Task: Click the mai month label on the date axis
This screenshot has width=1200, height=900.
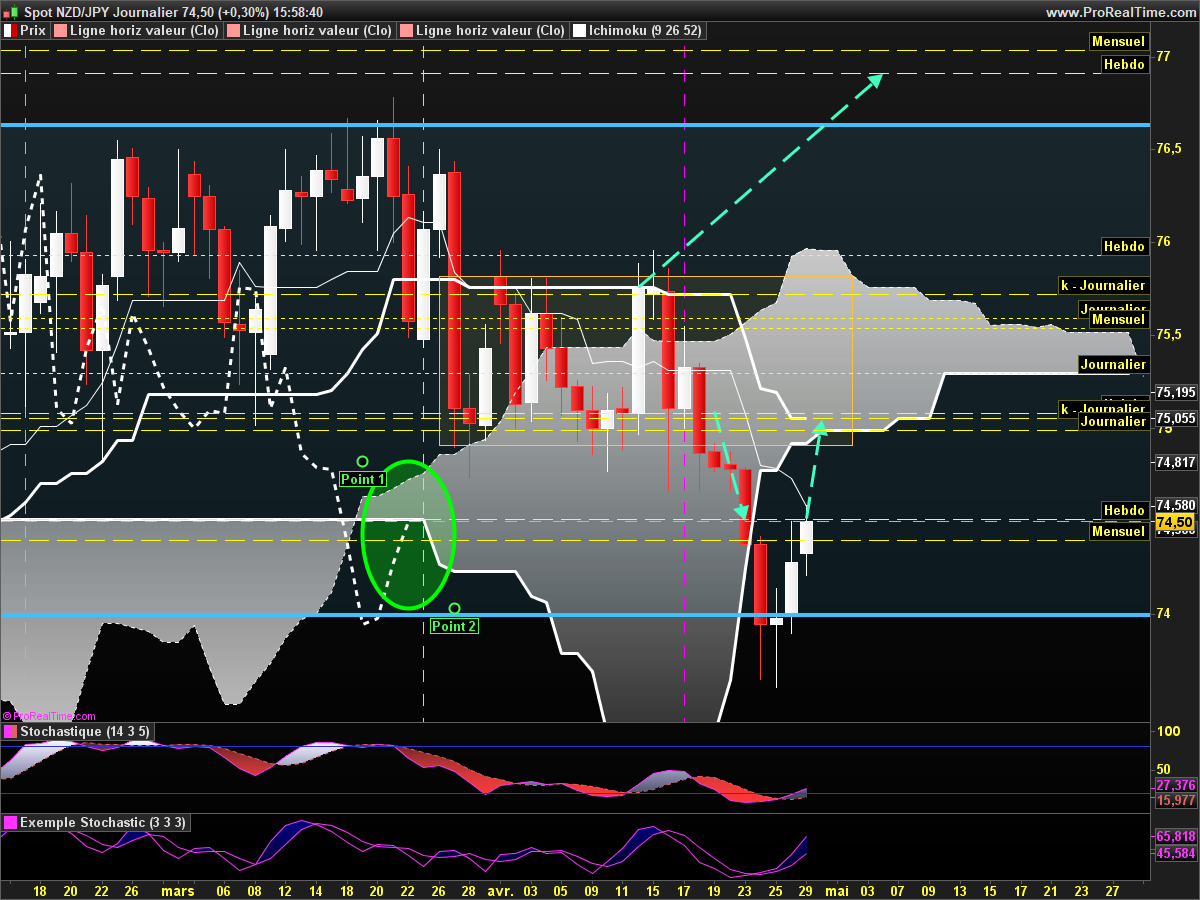Action: 836,889
